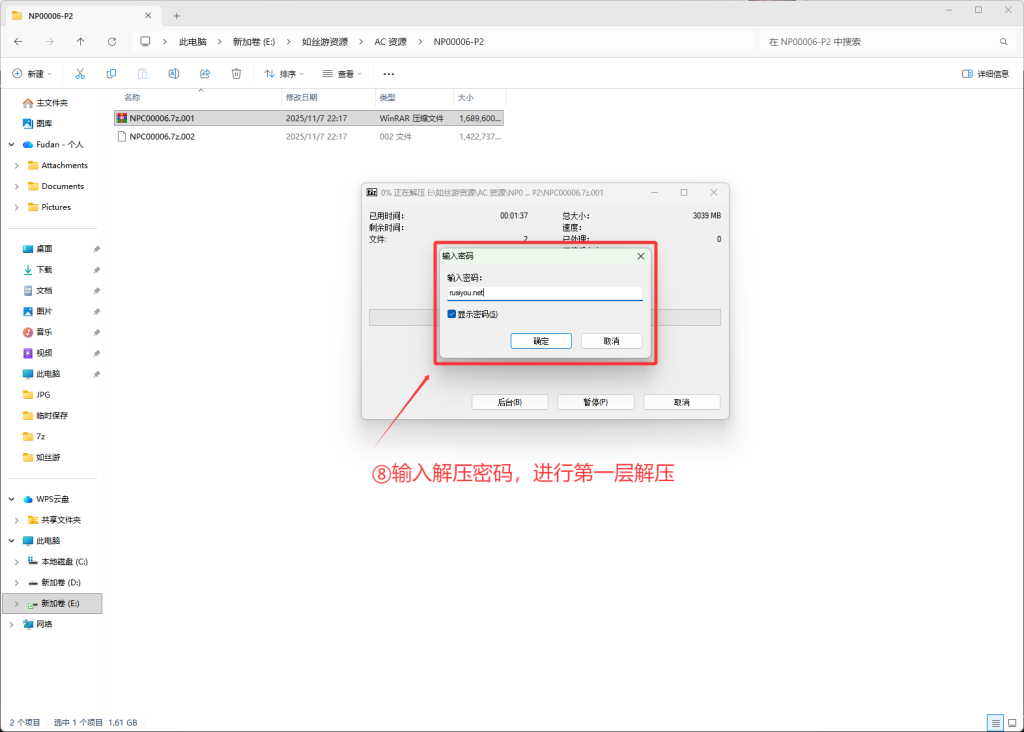This screenshot has height=732, width=1024.
Task: Click the share icon in toolbar
Action: click(205, 74)
